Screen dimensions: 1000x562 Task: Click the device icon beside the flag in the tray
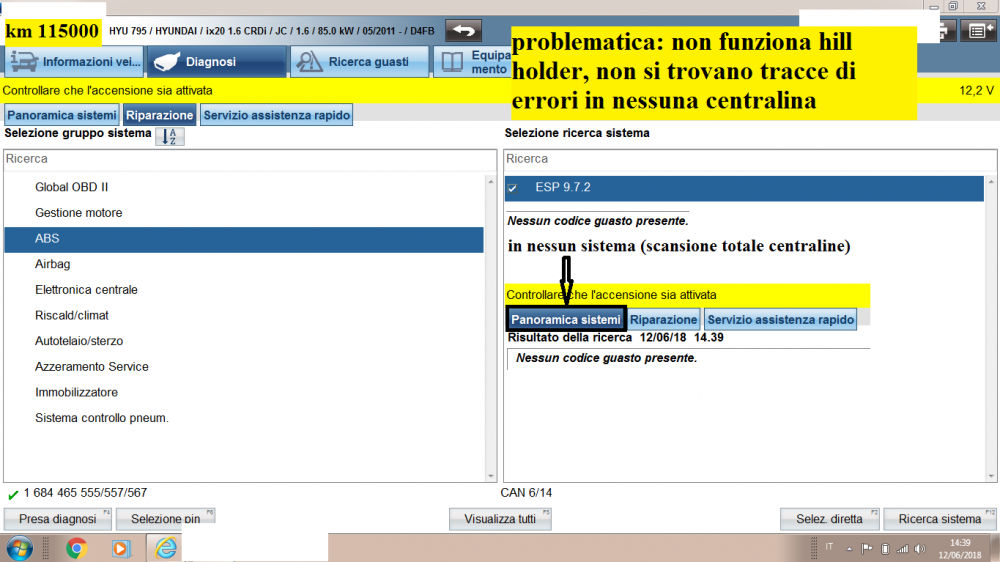[885, 549]
